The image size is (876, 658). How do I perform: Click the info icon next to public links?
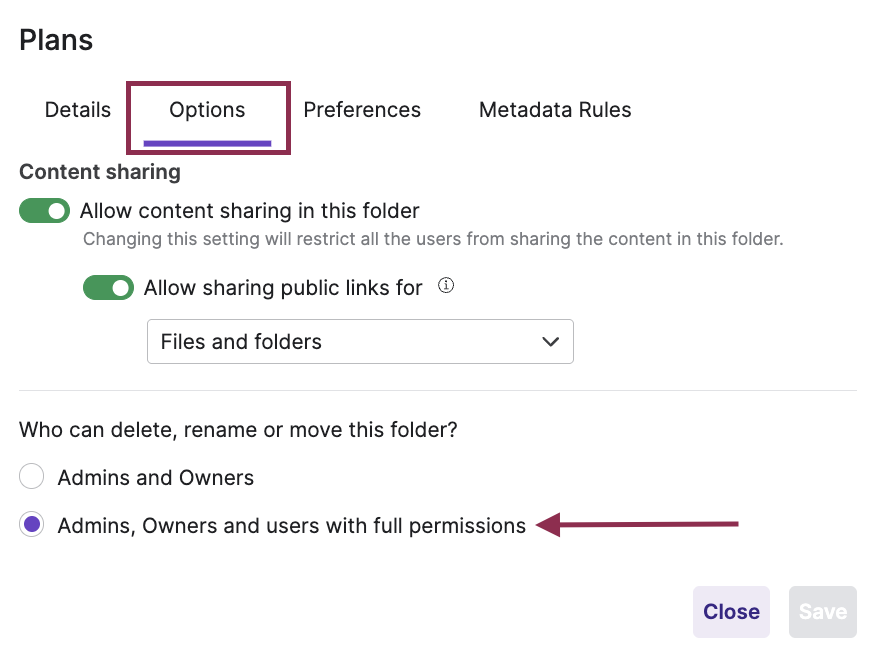coord(445,285)
